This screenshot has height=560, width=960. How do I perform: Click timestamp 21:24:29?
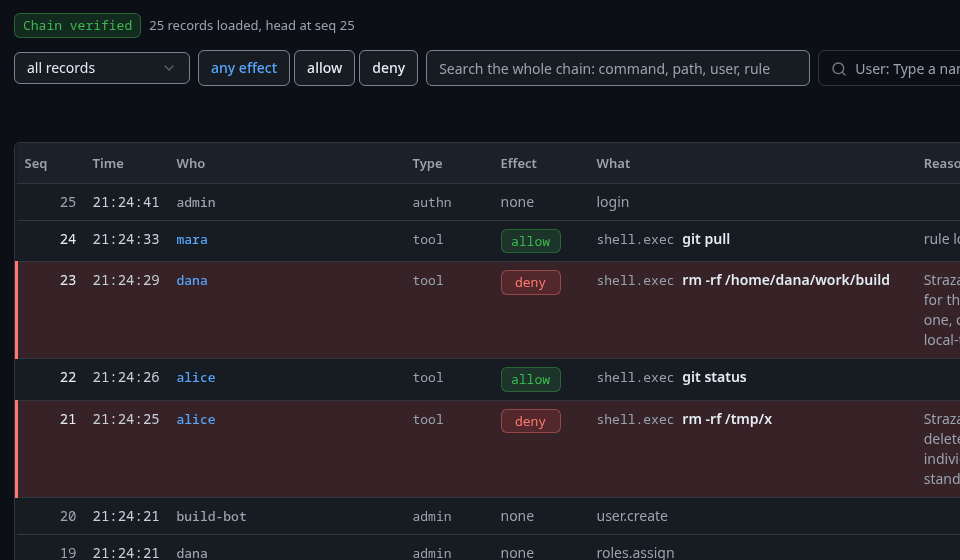pos(126,280)
